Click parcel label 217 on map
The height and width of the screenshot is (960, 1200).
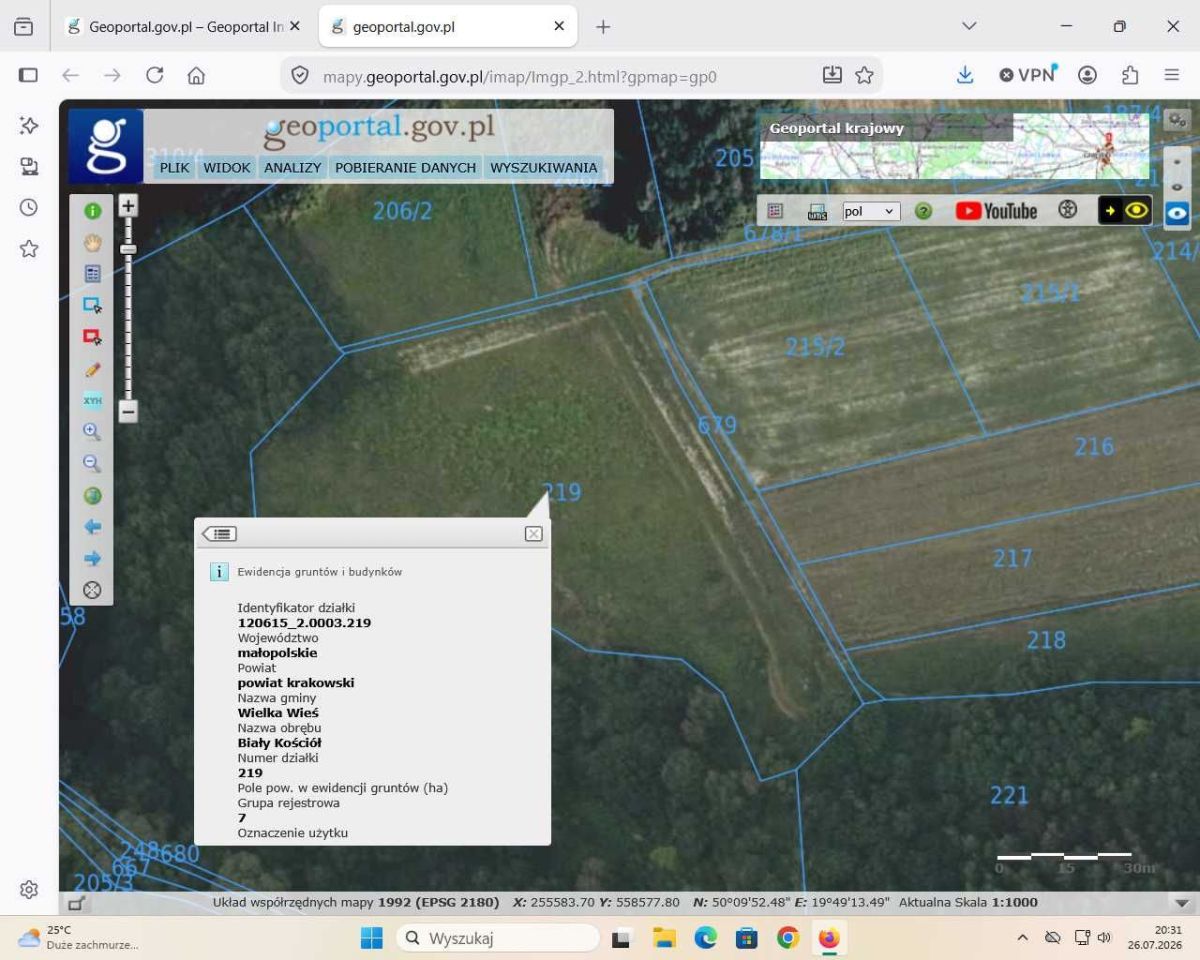(x=1012, y=558)
